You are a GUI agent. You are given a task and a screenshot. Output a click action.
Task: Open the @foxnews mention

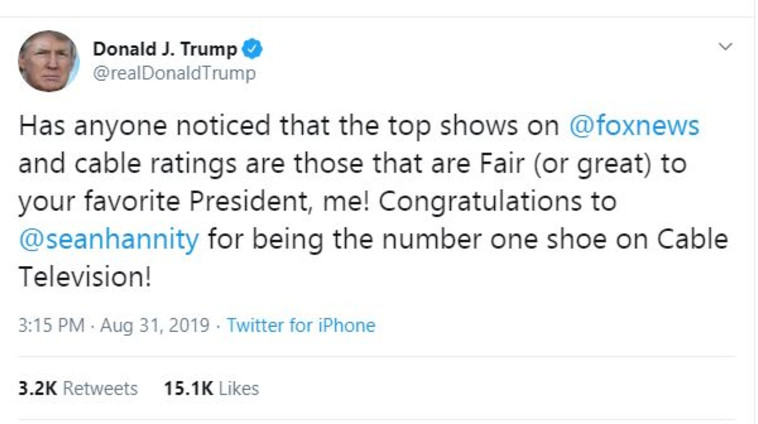[633, 127]
